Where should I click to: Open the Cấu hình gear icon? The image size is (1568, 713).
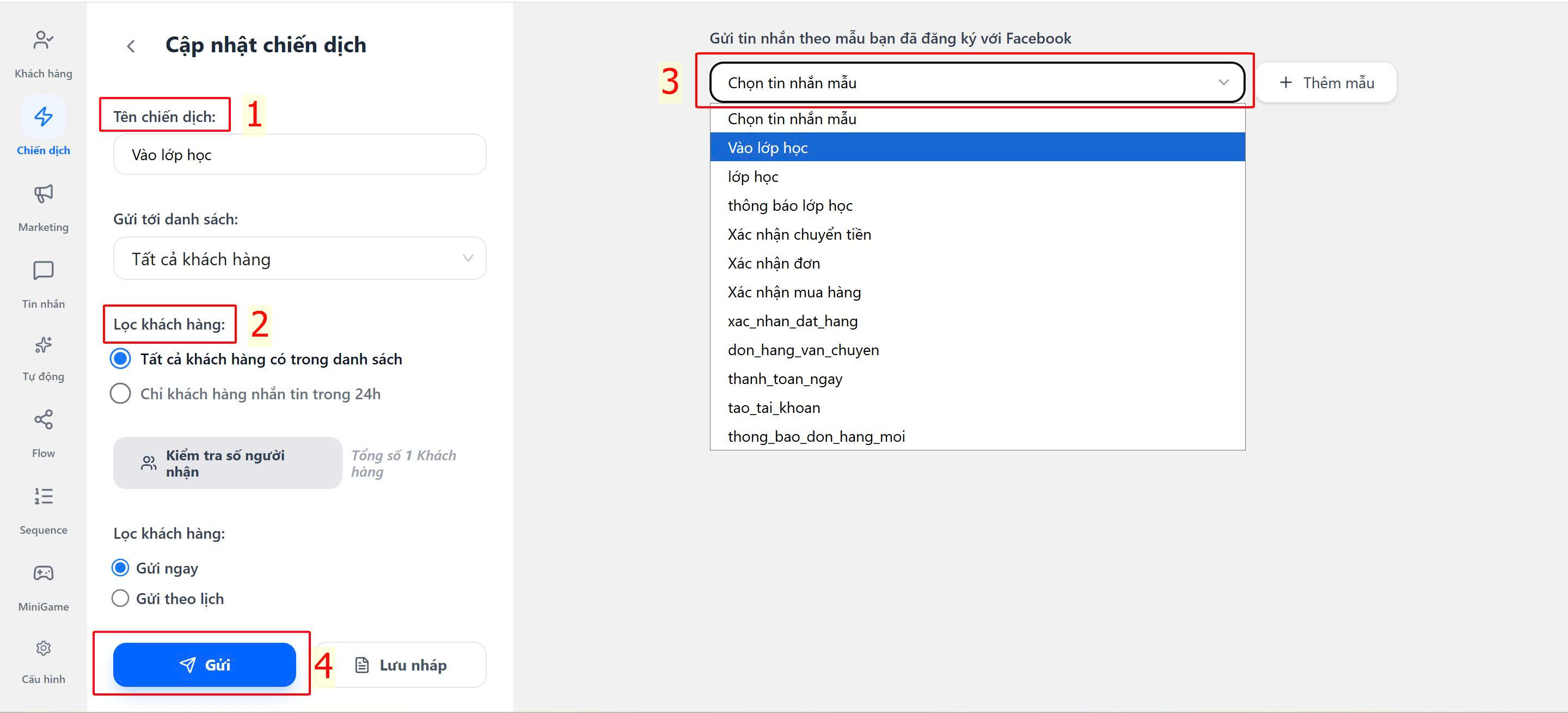43,648
